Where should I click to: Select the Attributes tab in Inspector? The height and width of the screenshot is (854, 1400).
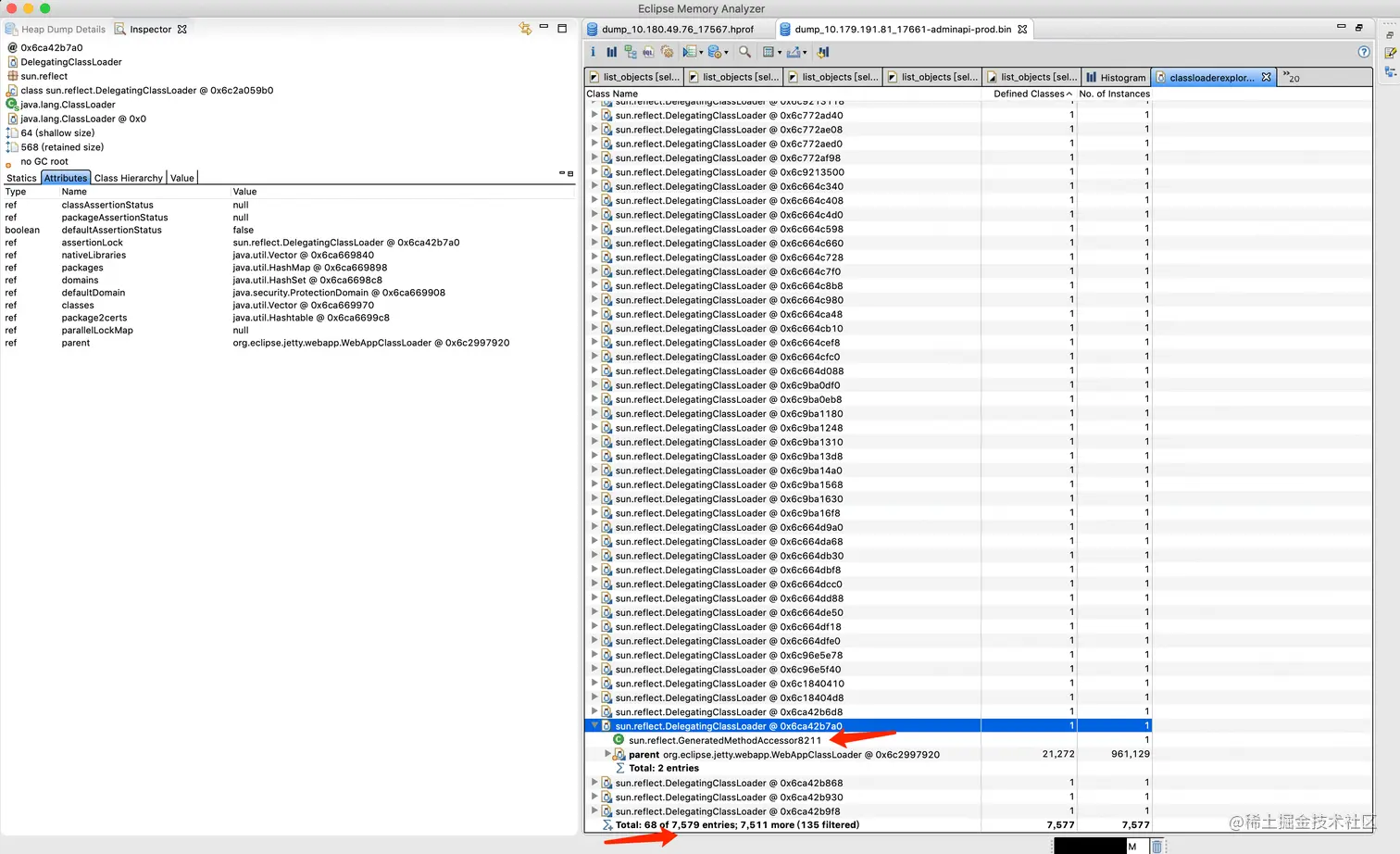66,178
